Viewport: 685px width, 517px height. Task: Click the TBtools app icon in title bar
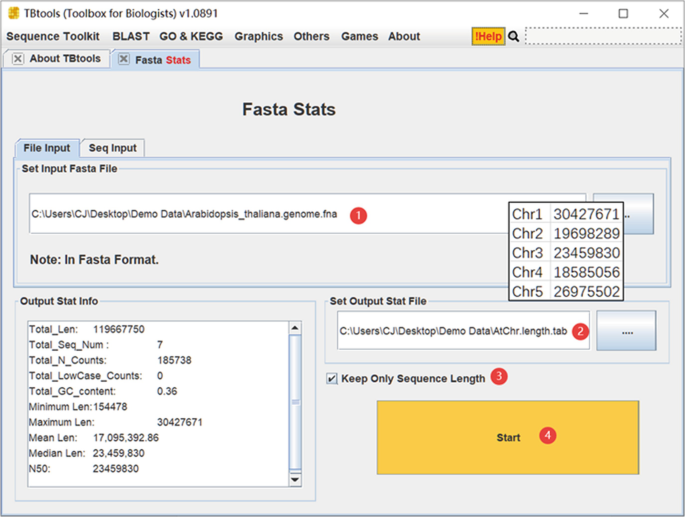point(13,14)
